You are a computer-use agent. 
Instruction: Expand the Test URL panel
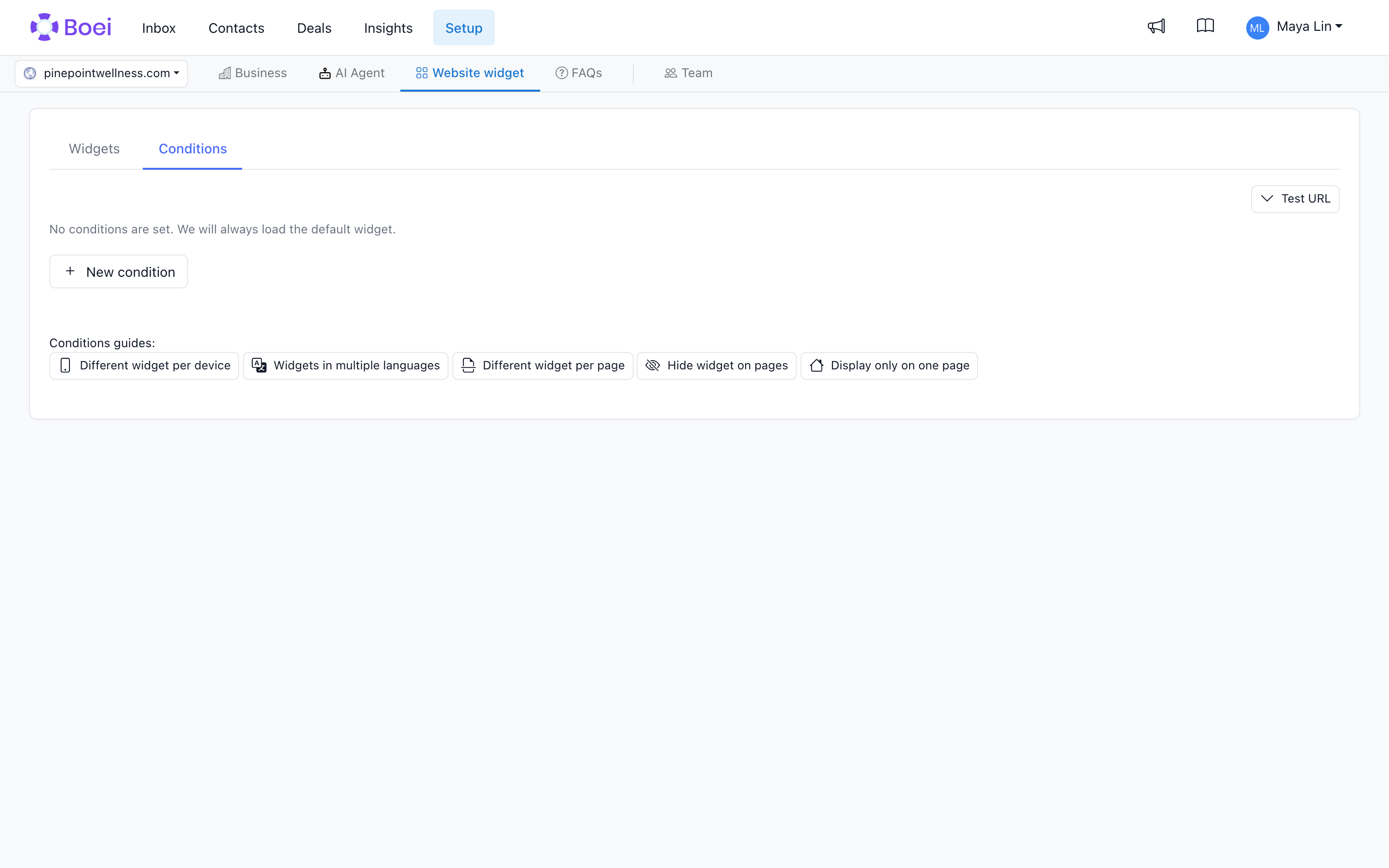point(1295,199)
